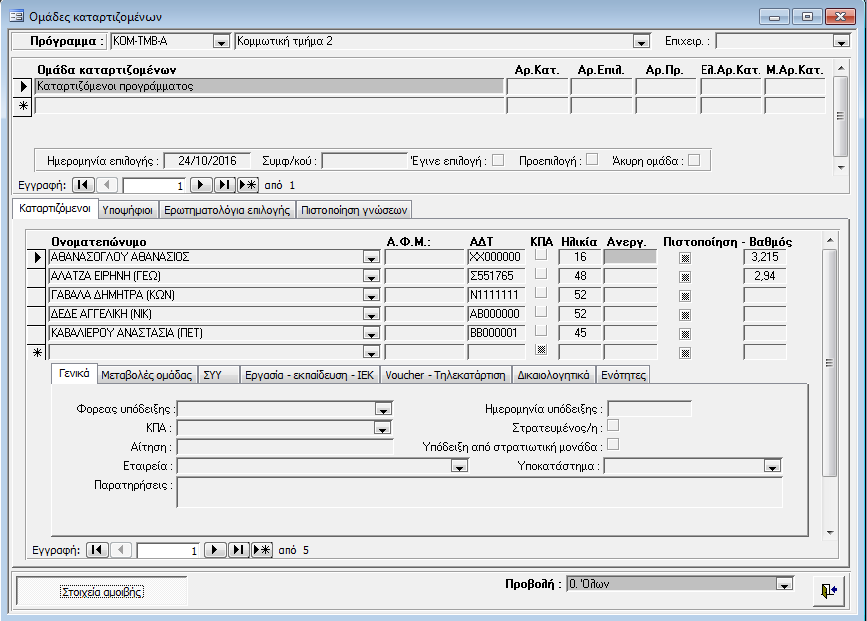Jump to last record in upper navigator

(x=224, y=185)
